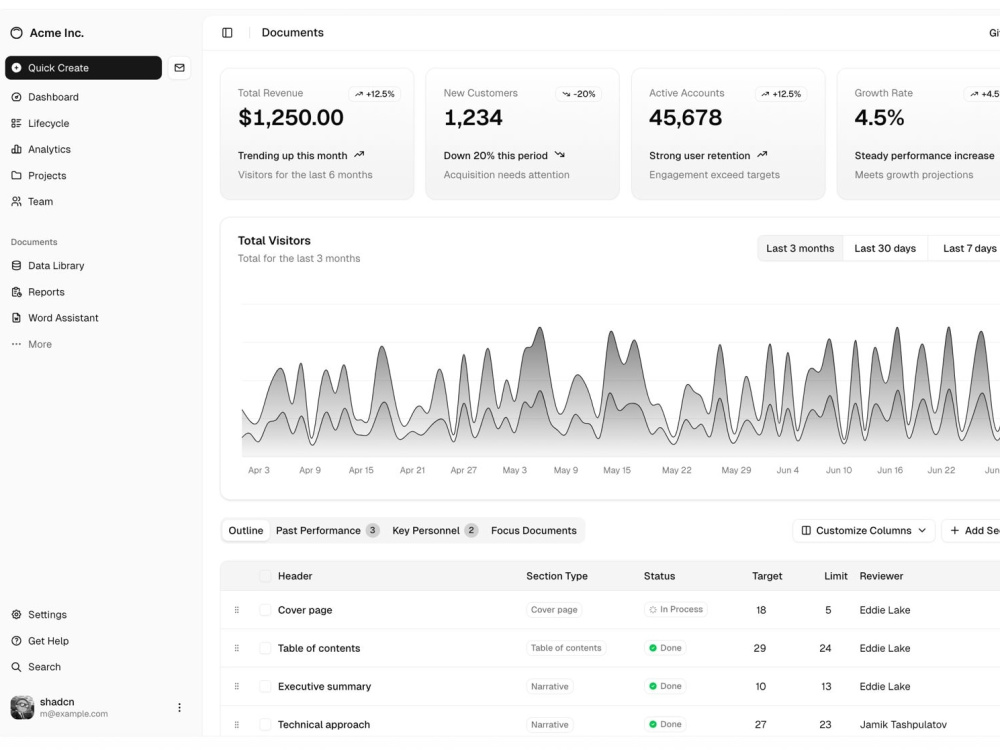
Task: Click the Projects folder icon
Action: (17, 175)
